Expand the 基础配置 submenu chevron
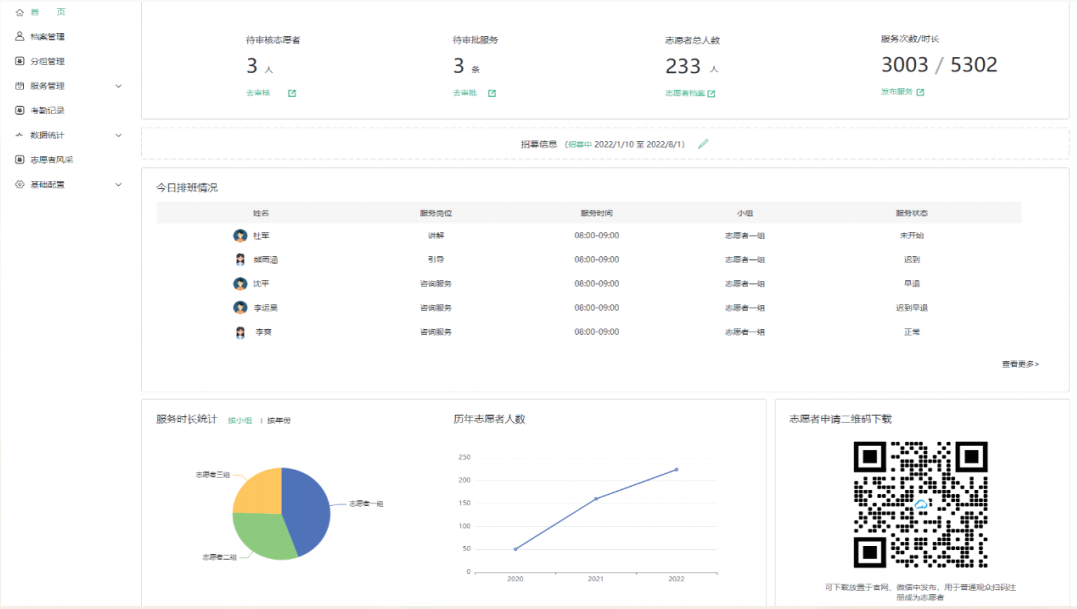This screenshot has width=1077, height=609. pyautogui.click(x=118, y=185)
